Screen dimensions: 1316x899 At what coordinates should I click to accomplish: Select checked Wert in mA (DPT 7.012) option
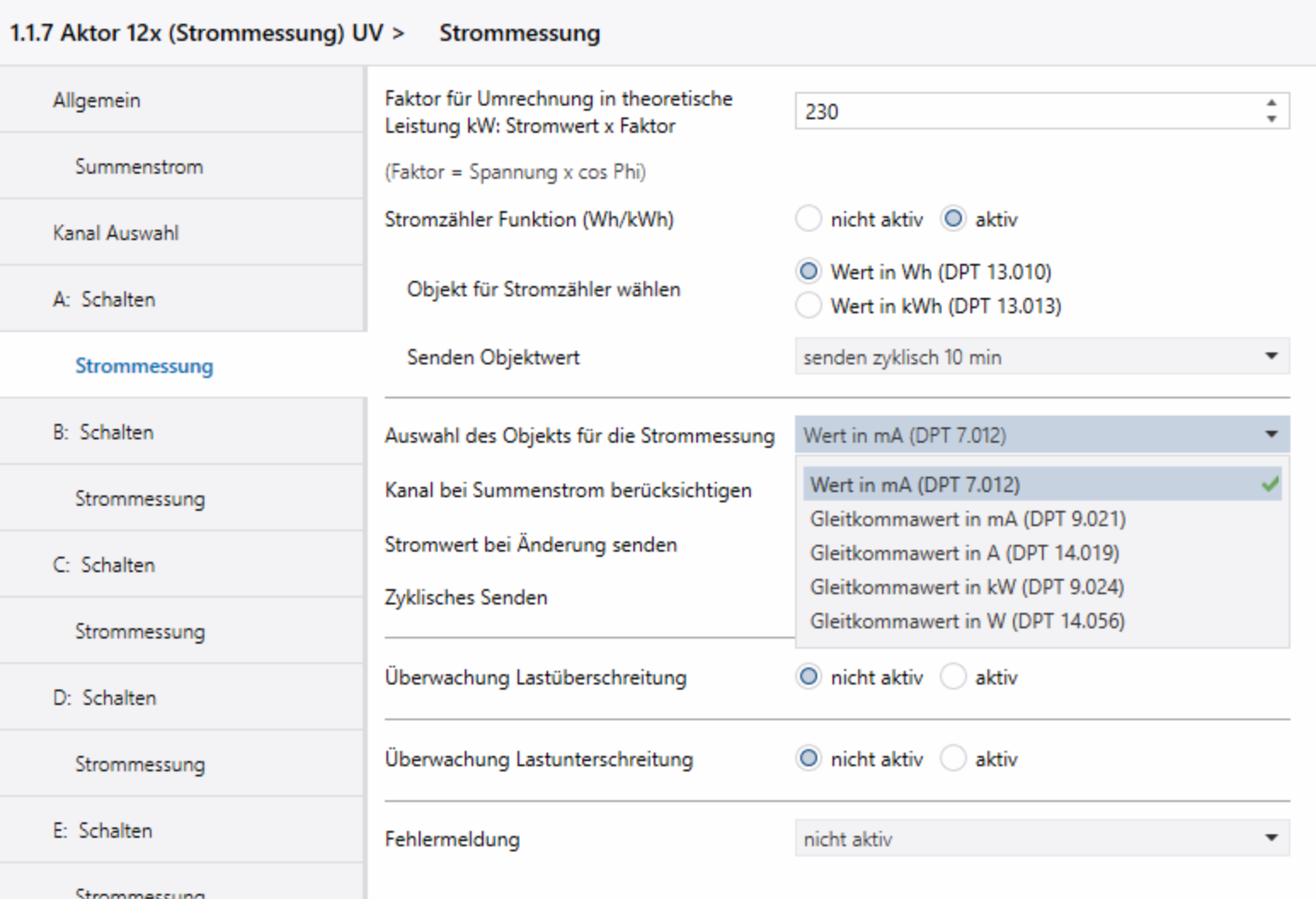point(915,484)
